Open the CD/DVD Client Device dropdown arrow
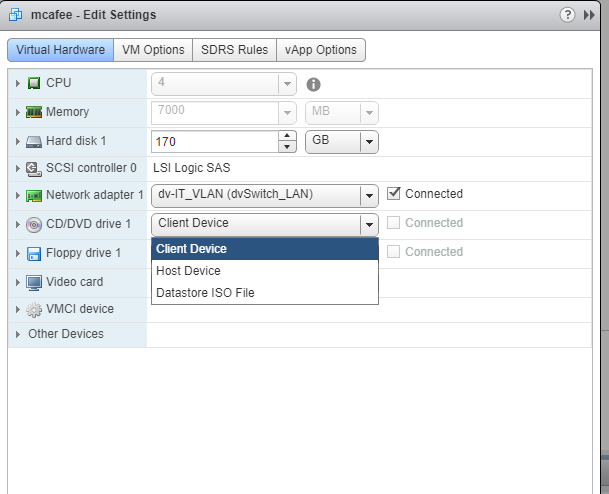The width and height of the screenshot is (609, 494). pos(369,224)
